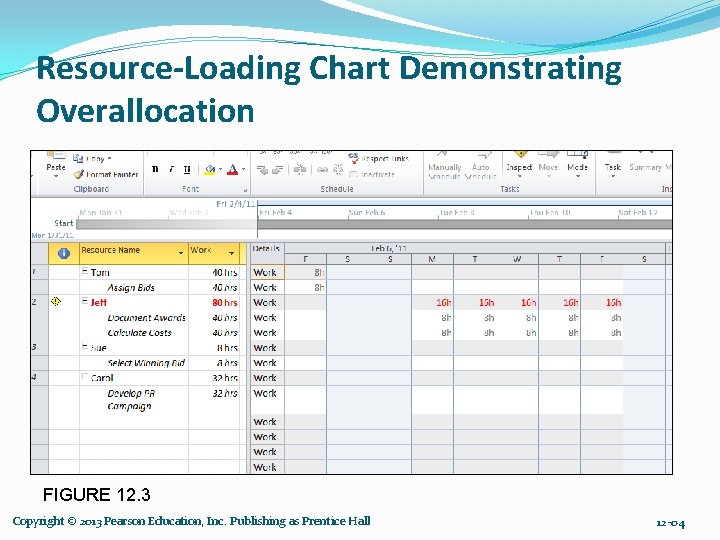Click Carol's 32 hrs work cell
Screen dimensions: 720x540
(x=214, y=378)
